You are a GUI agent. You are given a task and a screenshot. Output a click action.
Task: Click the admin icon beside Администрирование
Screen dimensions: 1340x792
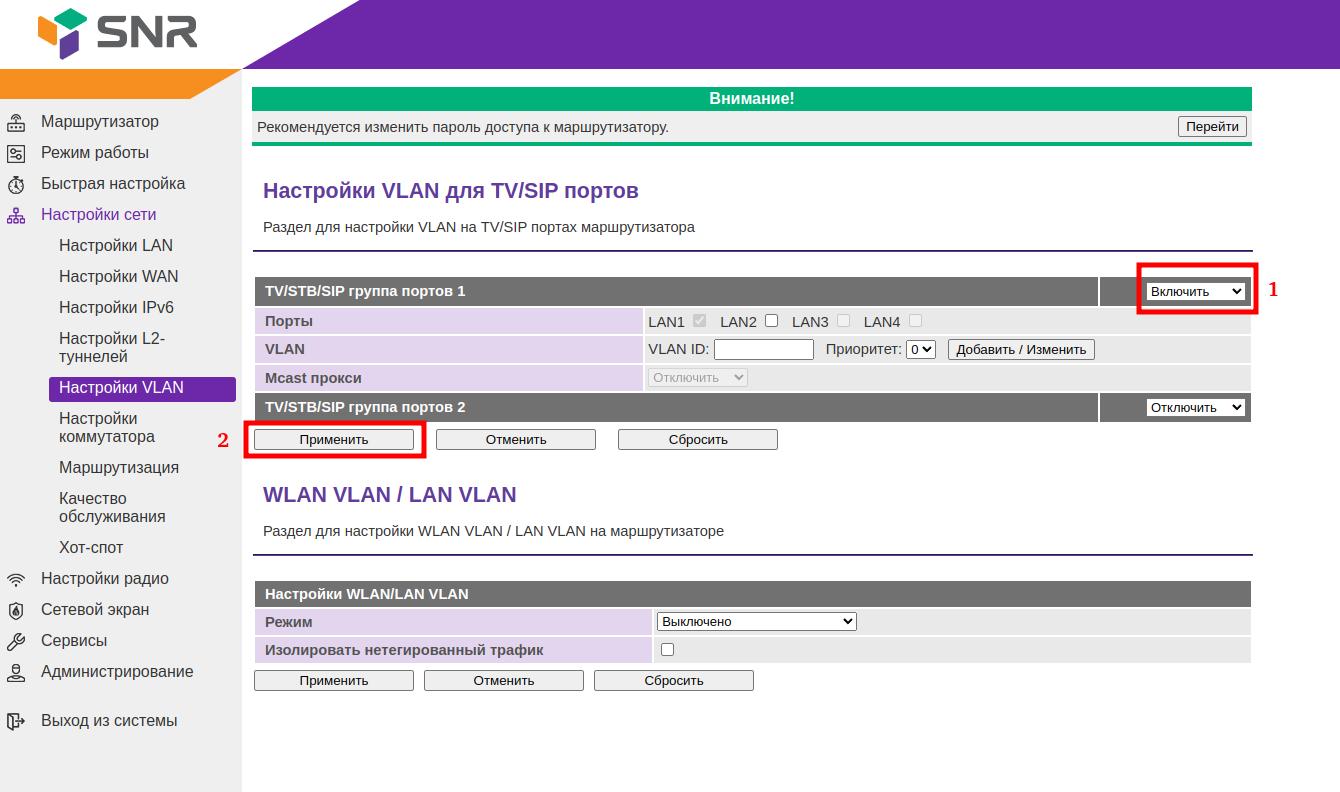coord(16,673)
